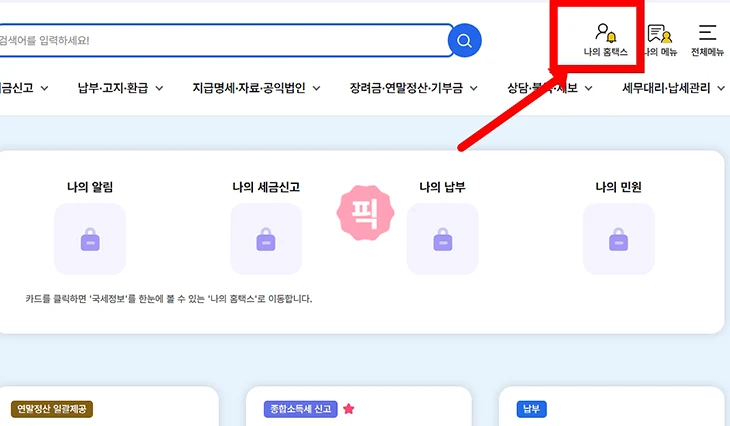Click the blue 납부 tag
Viewport: 730px width, 426px height.
(x=530, y=409)
